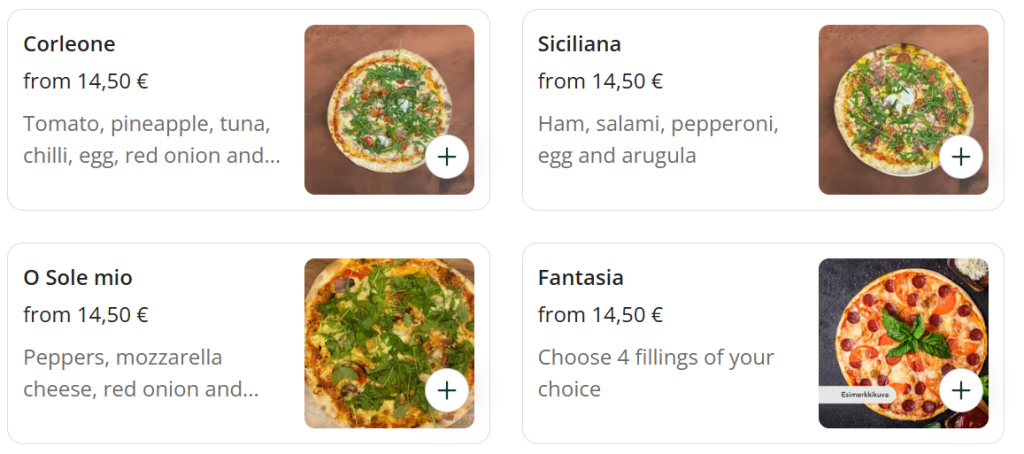Viewport: 1024px width, 454px height.
Task: Click the Corleone price from 14,50 €
Action: (x=86, y=81)
